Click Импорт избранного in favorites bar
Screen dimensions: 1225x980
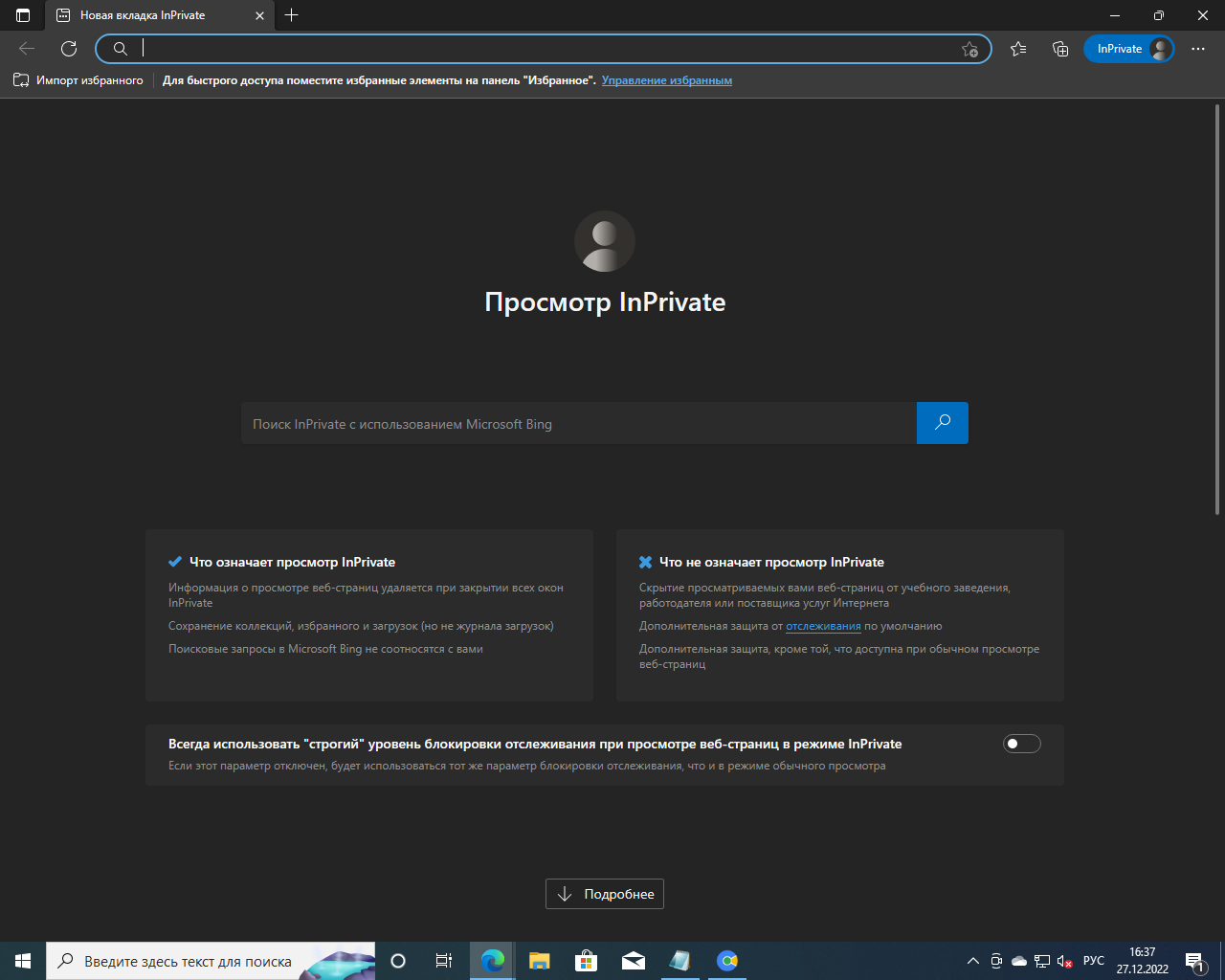[78, 80]
